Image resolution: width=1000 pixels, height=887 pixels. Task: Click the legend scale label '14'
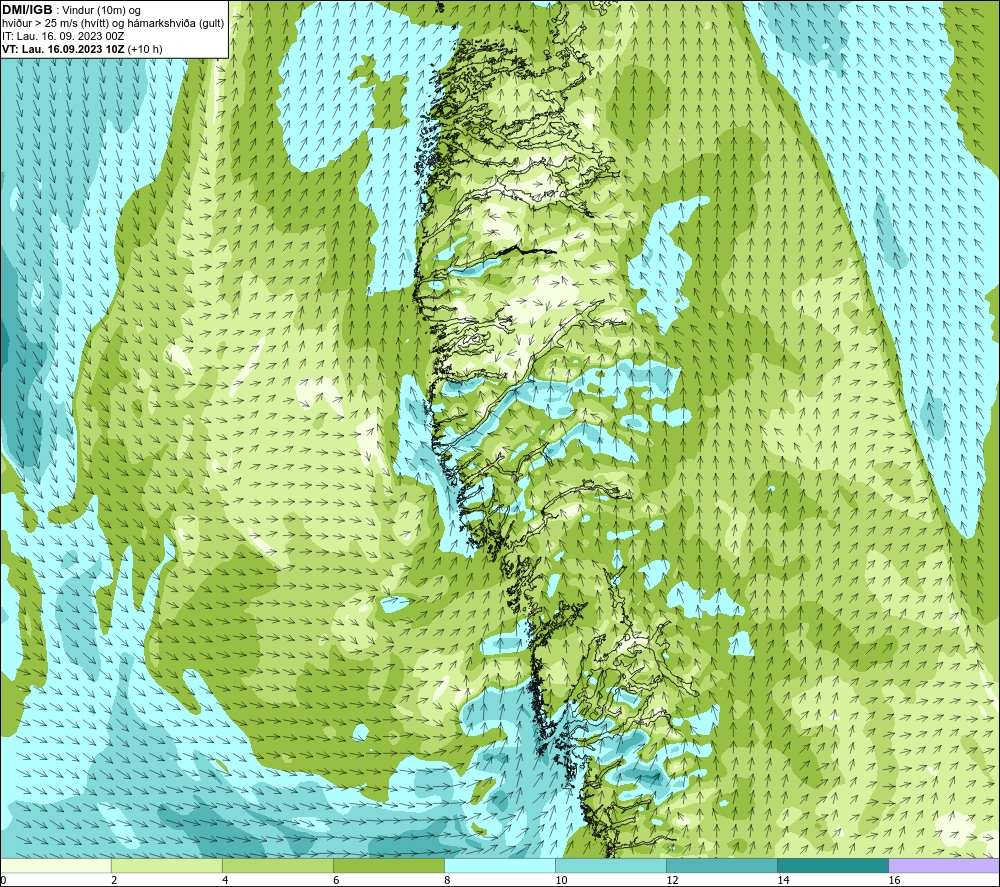[783, 880]
